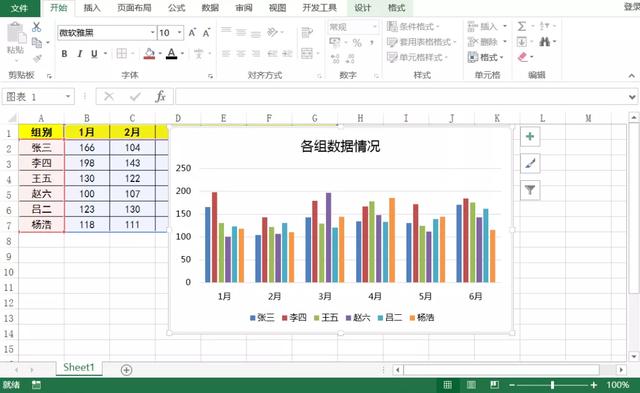The width and height of the screenshot is (640, 393).
Task: Click the horizontal scrollbar right arrow
Action: point(620,370)
